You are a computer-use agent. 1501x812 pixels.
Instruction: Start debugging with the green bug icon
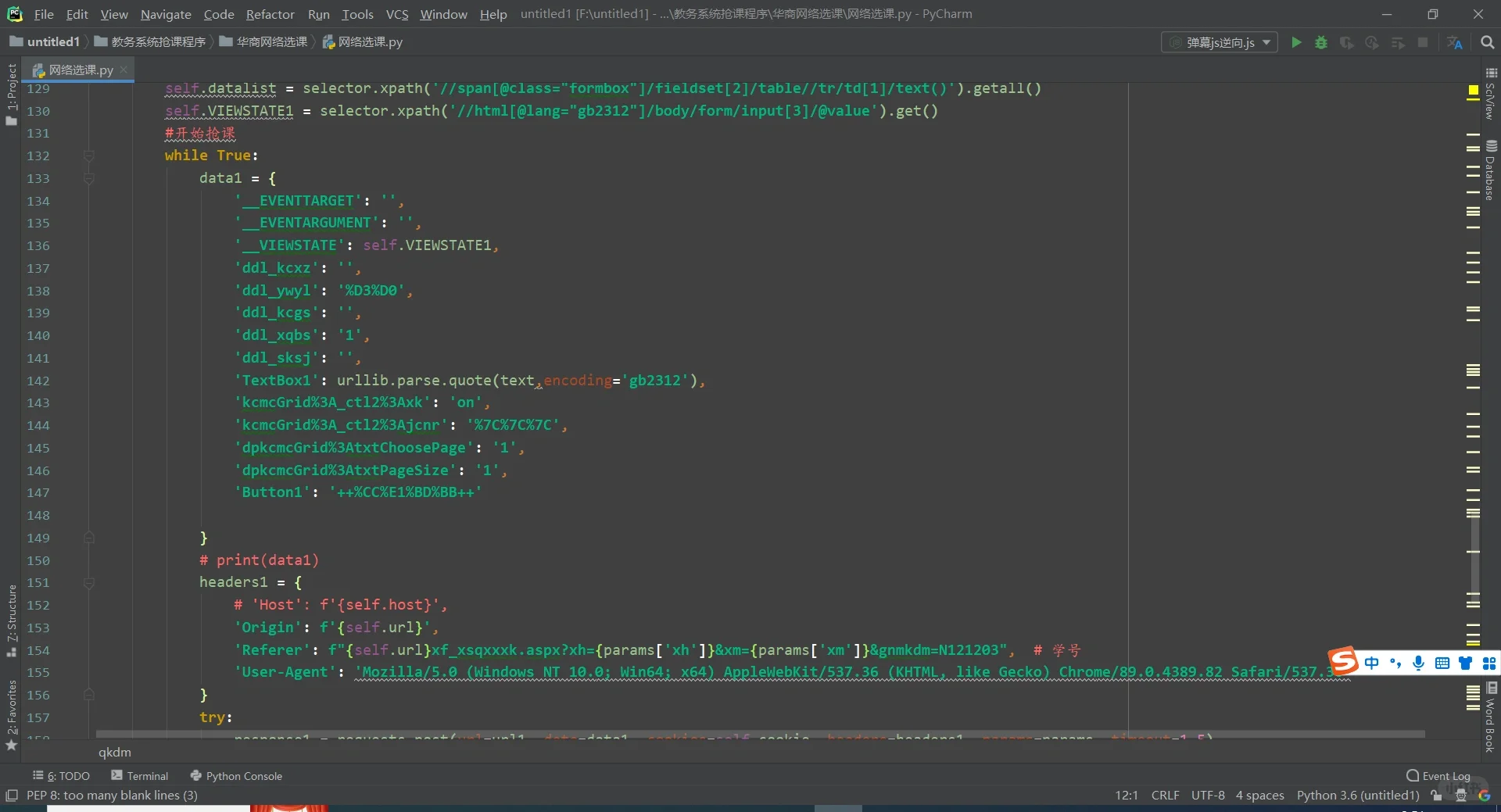(x=1321, y=42)
